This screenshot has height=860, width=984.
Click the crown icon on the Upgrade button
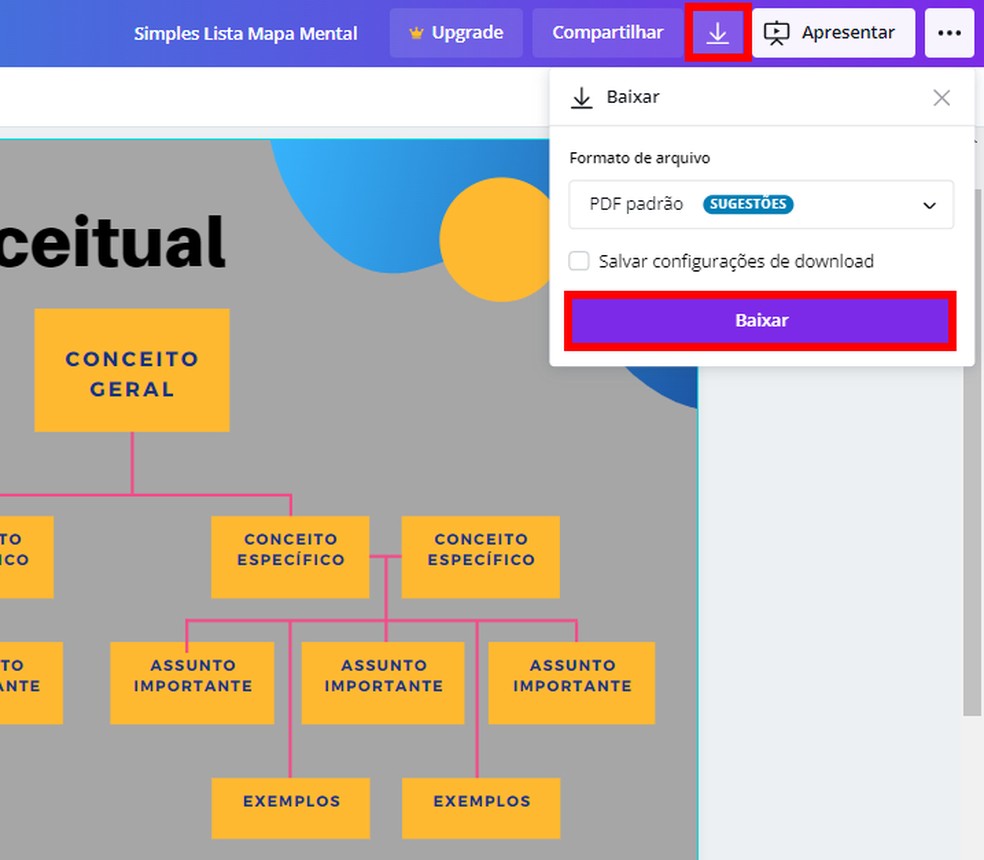416,32
